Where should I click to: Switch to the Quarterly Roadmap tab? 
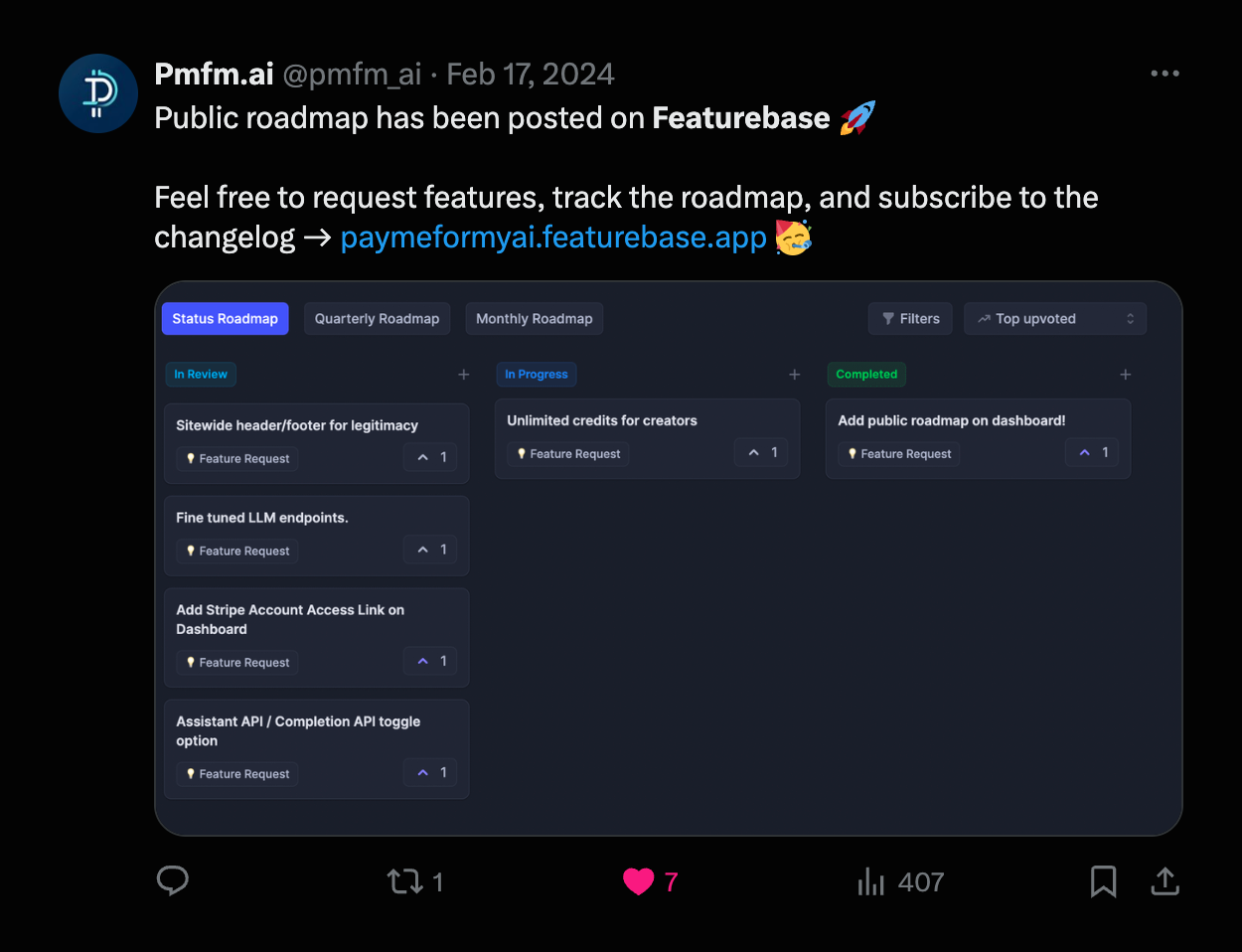[377, 318]
